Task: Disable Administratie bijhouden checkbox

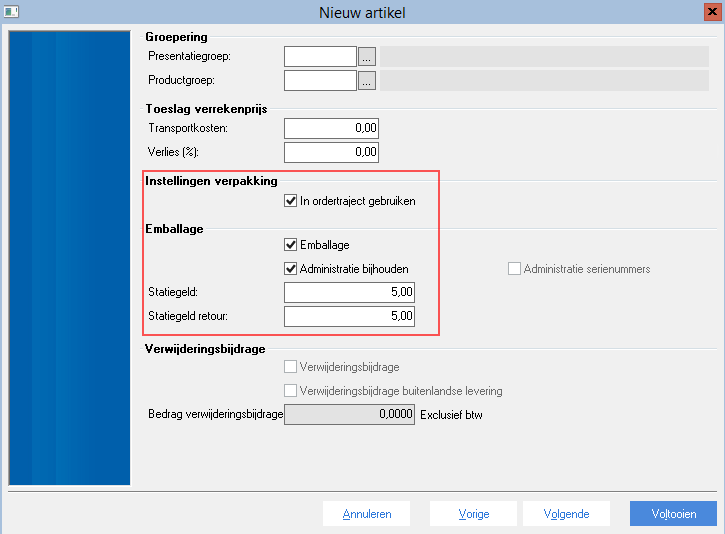Action: (290, 269)
